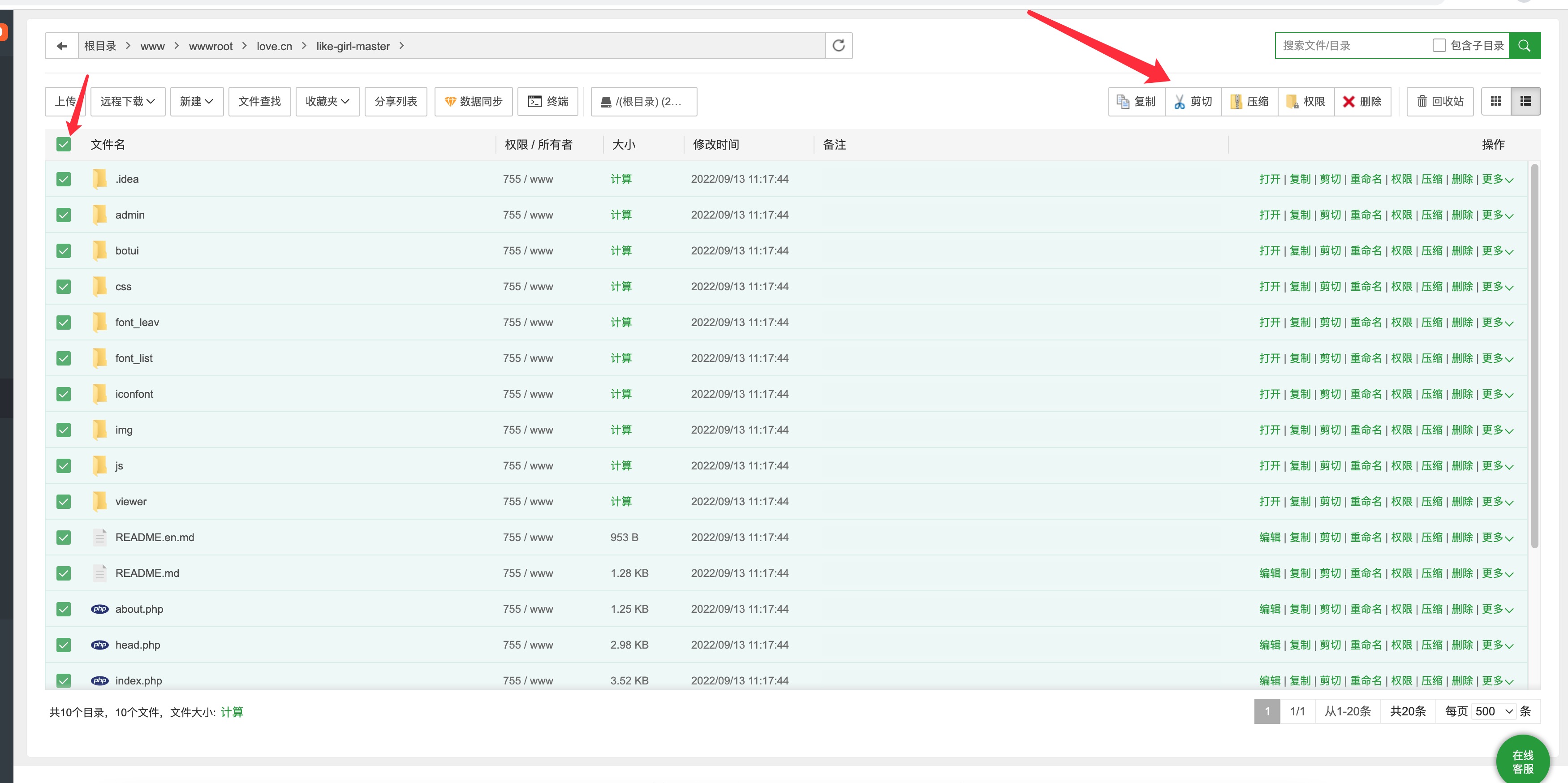
Task: Open the per-page 500 items dropdown
Action: point(1493,711)
